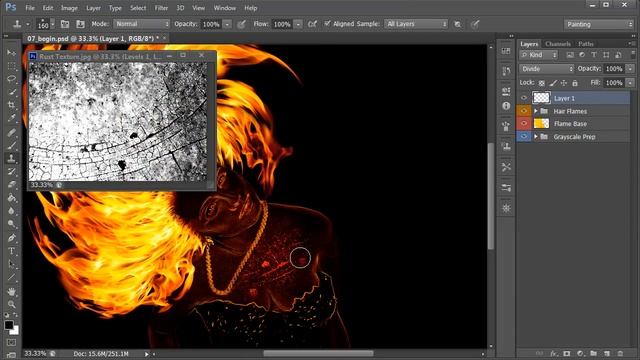The width and height of the screenshot is (640, 360).
Task: Open the Flow value dropdown arrow
Action: [x=298, y=24]
